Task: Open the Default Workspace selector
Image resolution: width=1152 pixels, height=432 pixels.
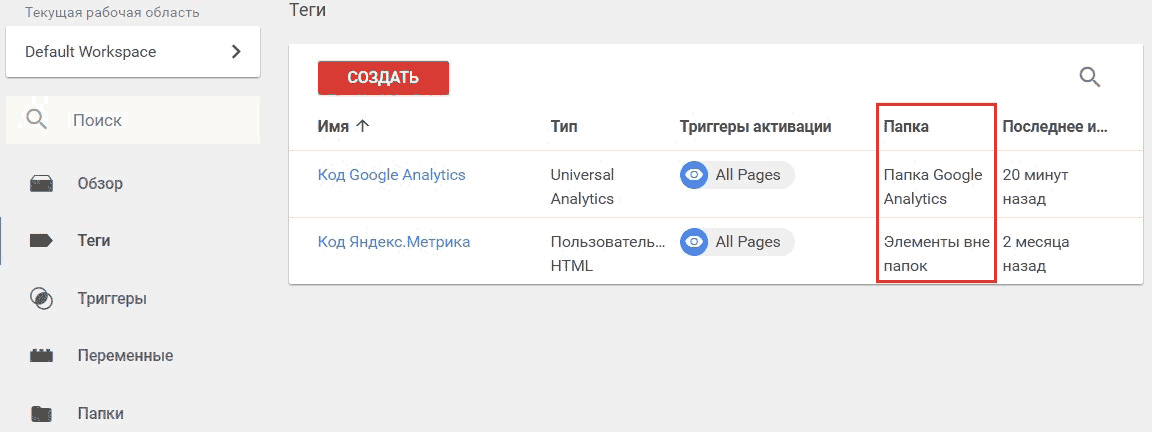Action: [133, 51]
